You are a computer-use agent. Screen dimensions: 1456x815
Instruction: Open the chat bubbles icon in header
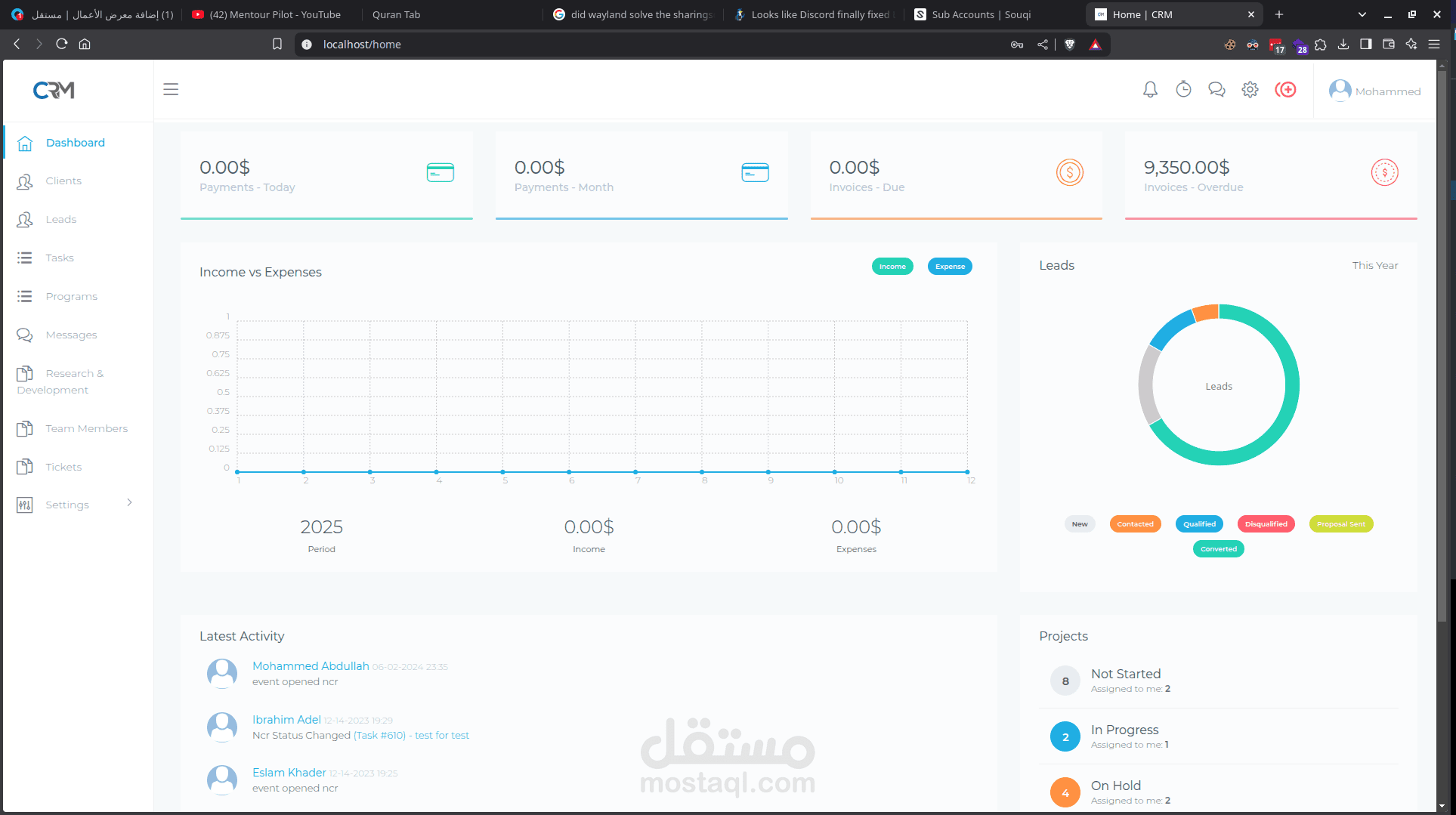(x=1216, y=90)
